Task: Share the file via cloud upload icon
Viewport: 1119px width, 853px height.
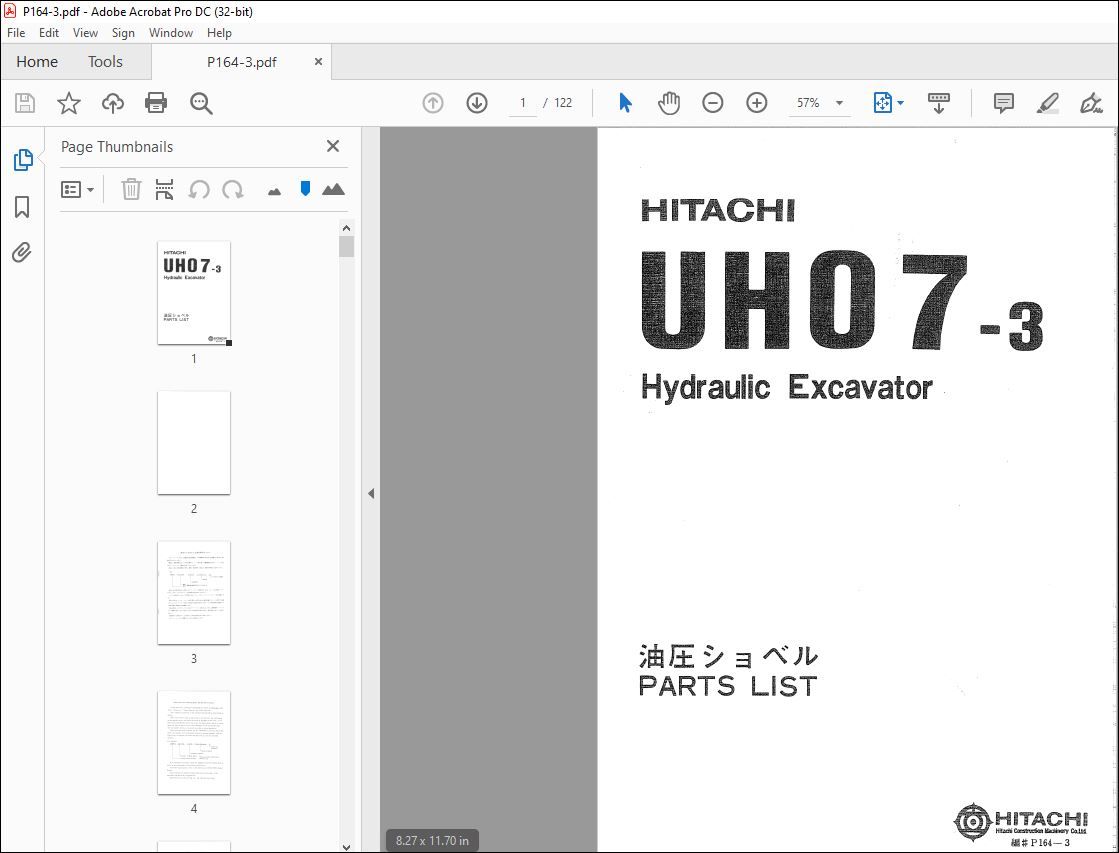Action: 112,103
